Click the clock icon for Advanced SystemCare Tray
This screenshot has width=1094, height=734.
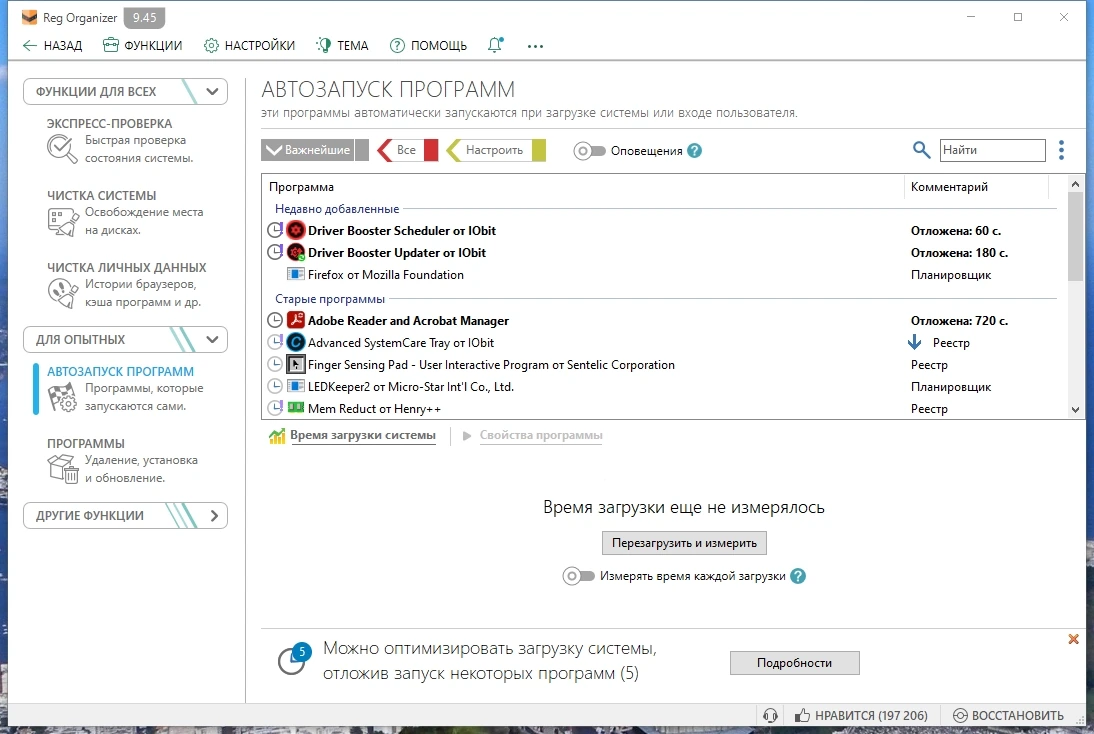275,342
